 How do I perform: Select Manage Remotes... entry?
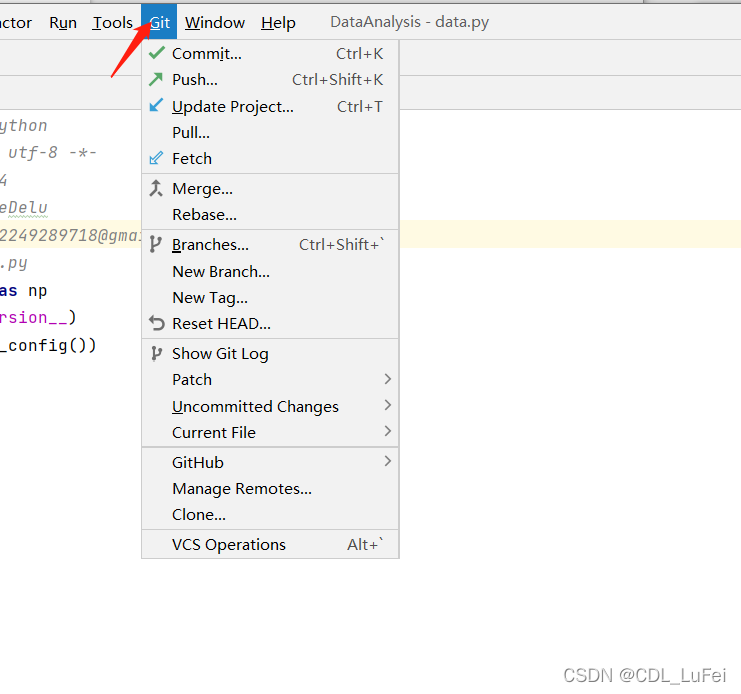tap(270, 488)
